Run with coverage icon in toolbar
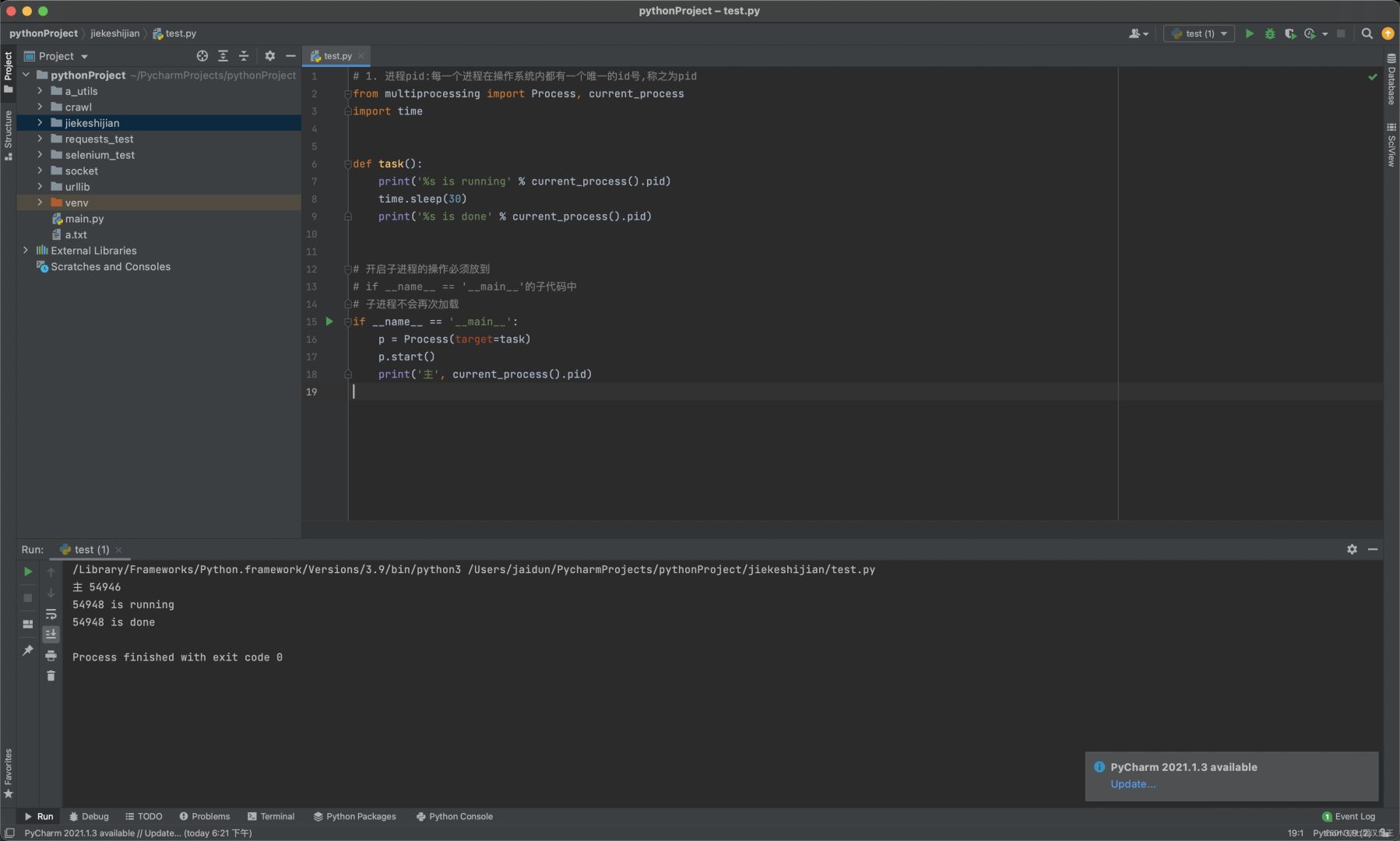This screenshot has height=841, width=1400. pyautogui.click(x=1290, y=33)
